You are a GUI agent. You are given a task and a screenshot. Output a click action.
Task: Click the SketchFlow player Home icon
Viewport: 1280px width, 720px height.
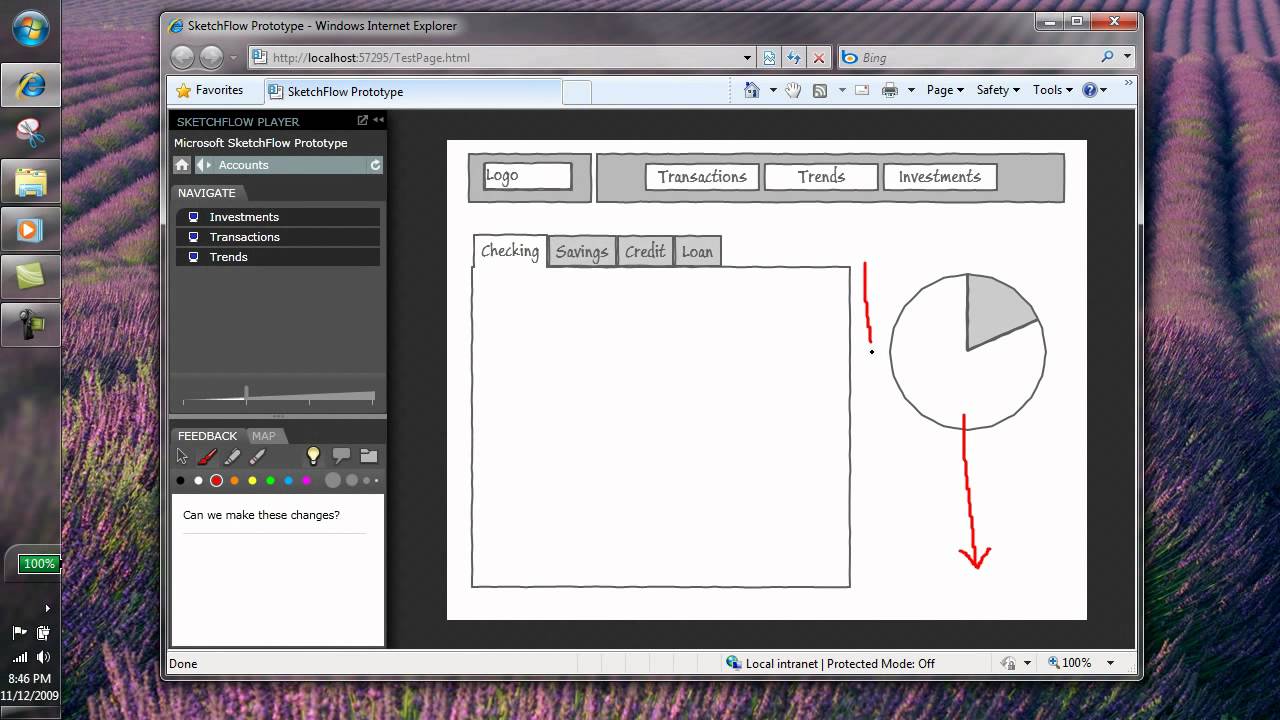point(182,165)
